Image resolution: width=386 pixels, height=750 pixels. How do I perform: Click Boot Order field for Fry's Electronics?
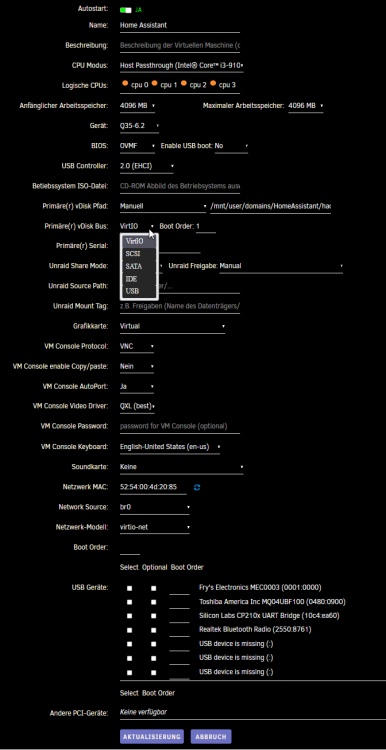pos(179,588)
